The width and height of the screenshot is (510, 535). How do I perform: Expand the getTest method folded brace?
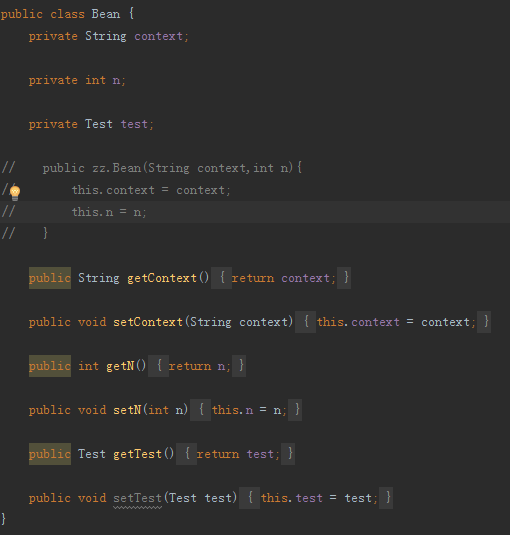click(186, 454)
